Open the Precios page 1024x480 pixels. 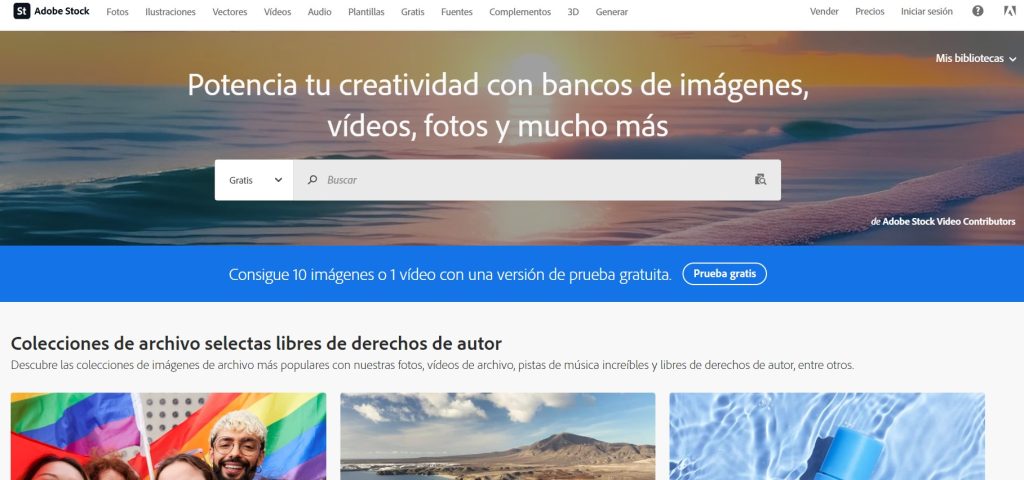(x=870, y=12)
